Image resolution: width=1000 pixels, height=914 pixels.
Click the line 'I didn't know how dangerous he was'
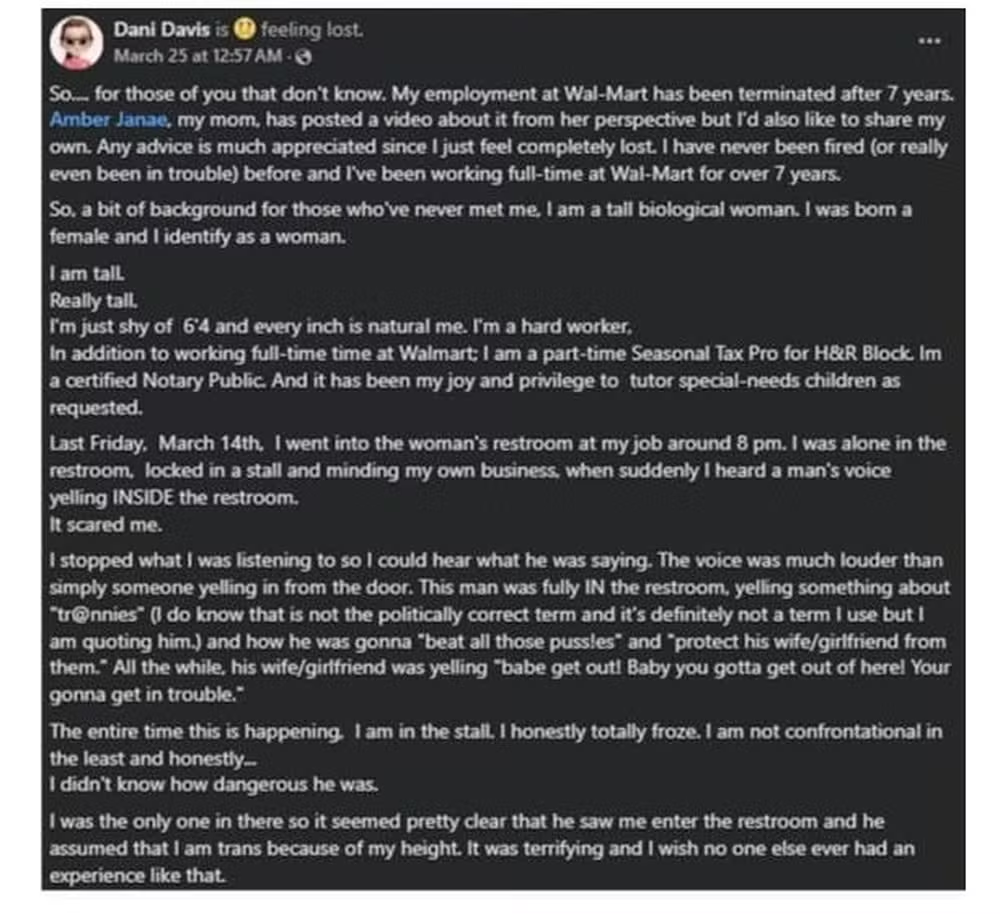(x=214, y=785)
